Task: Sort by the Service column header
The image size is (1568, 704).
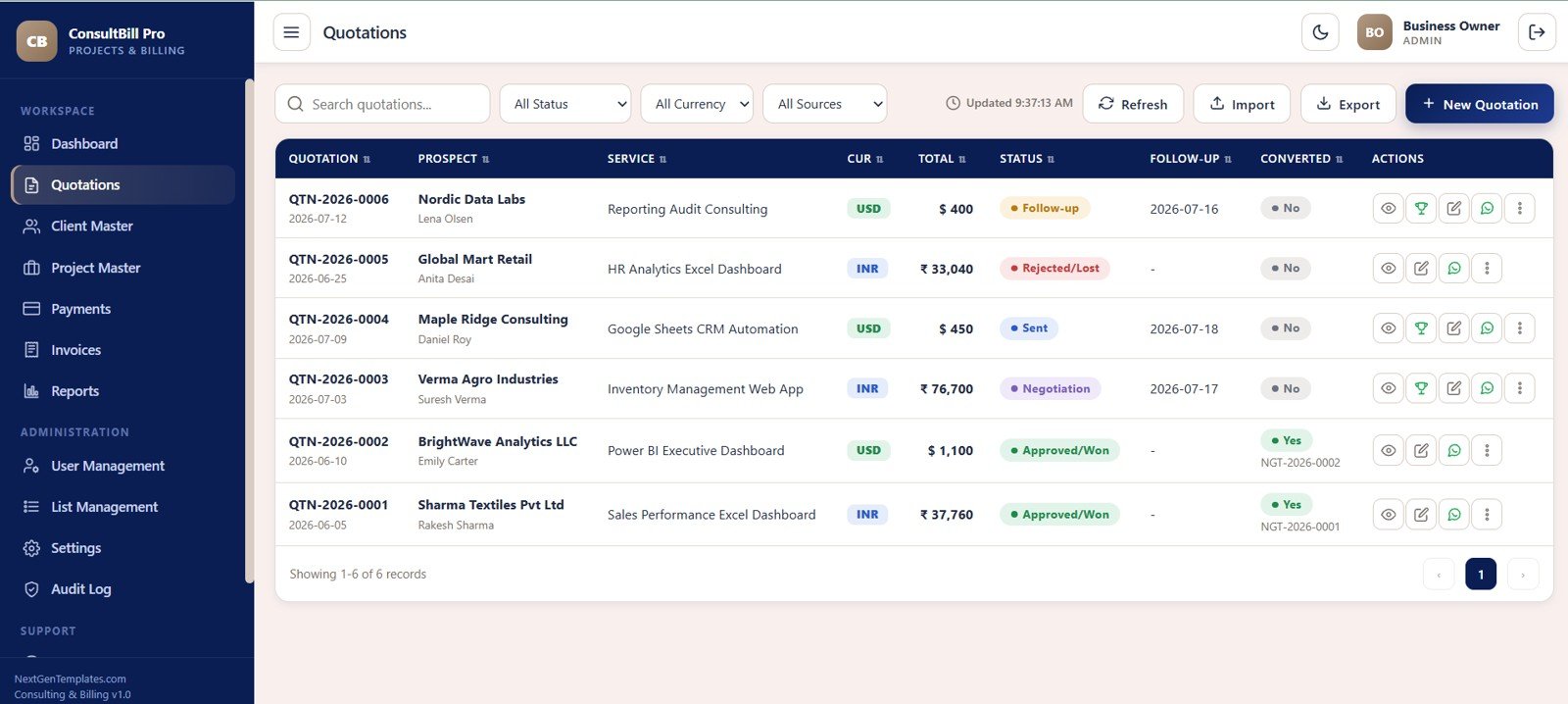Action: [x=637, y=159]
